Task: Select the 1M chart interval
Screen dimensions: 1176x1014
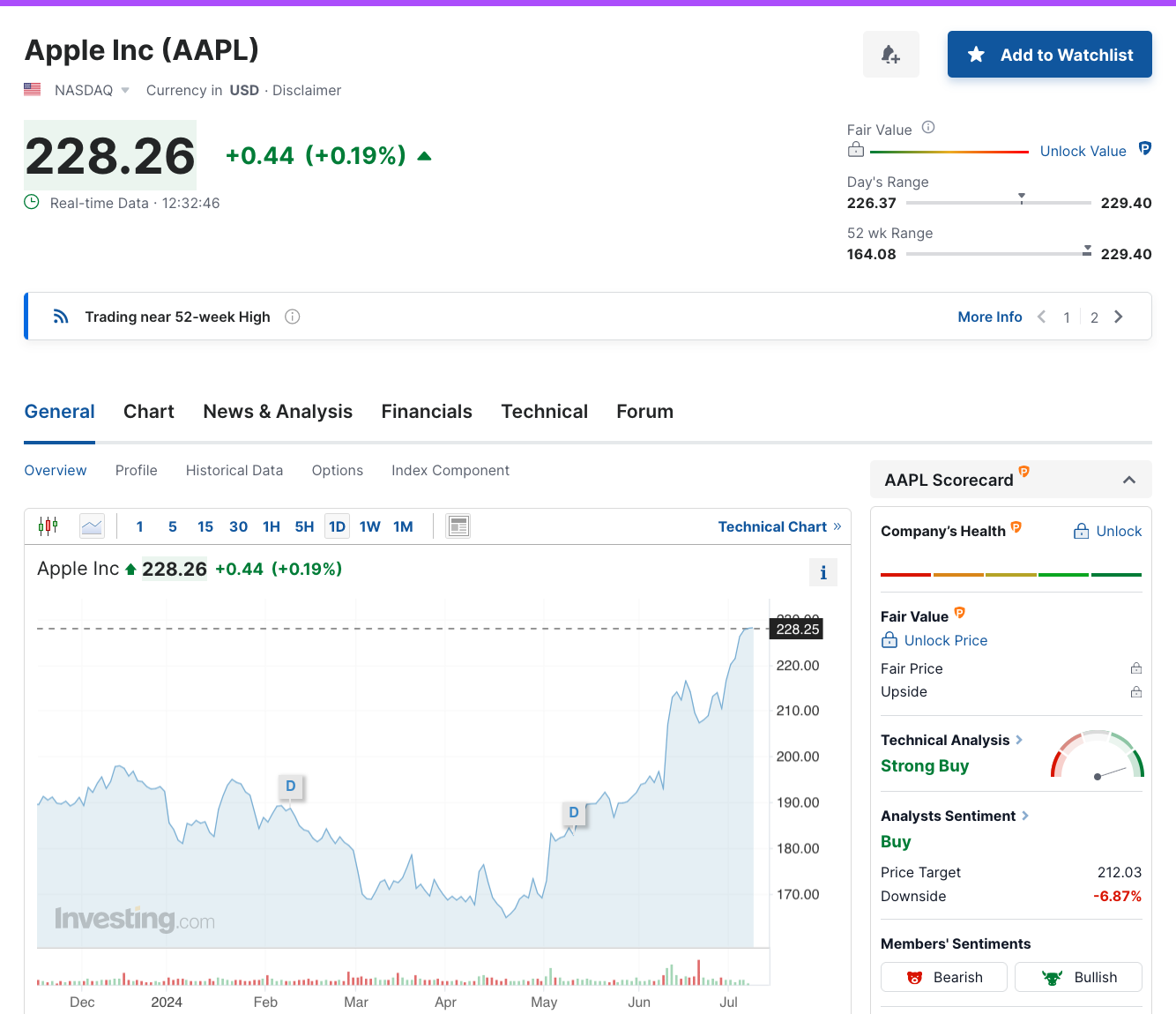Action: (x=403, y=526)
